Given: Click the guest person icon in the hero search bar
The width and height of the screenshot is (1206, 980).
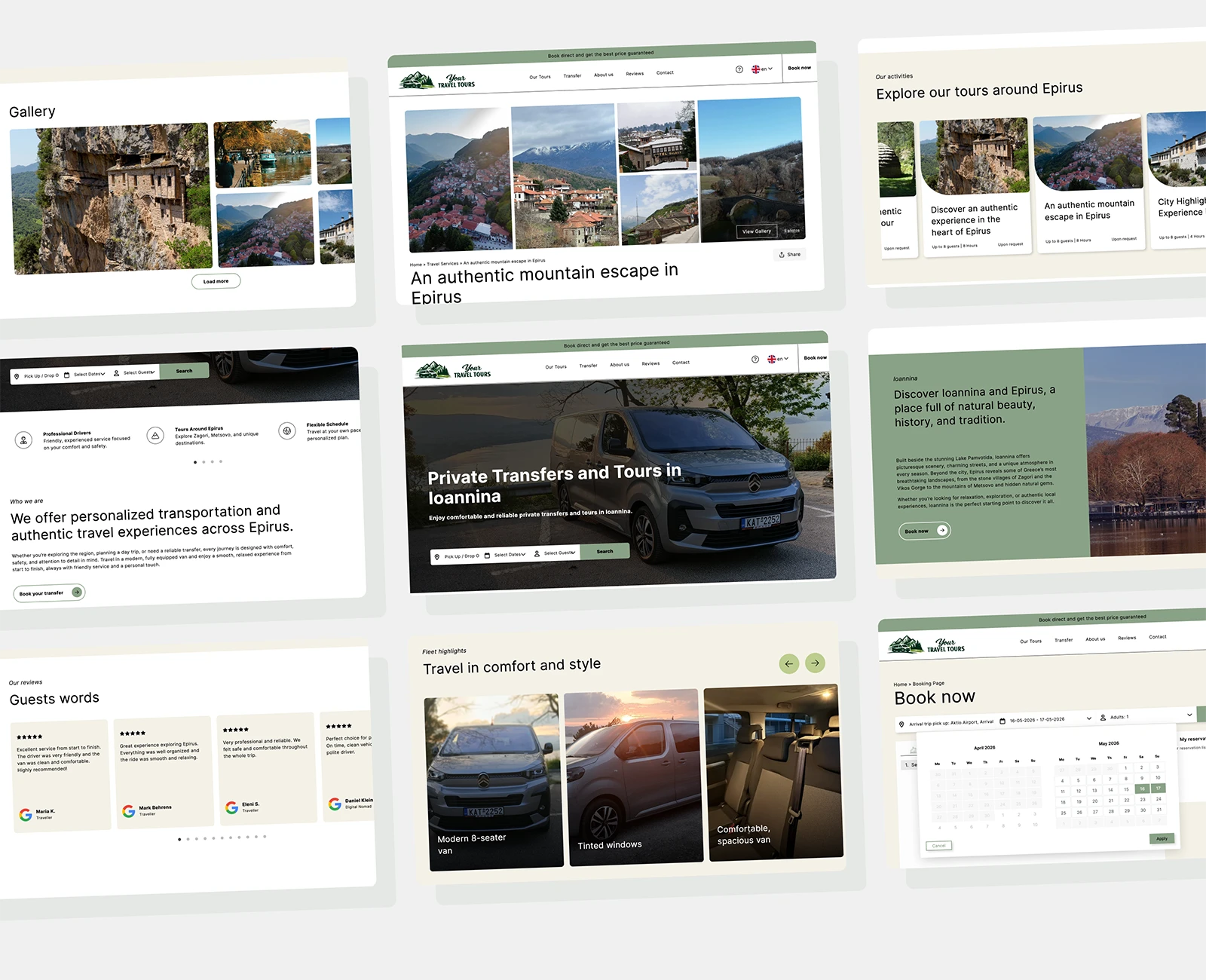Looking at the screenshot, I should click(x=537, y=553).
